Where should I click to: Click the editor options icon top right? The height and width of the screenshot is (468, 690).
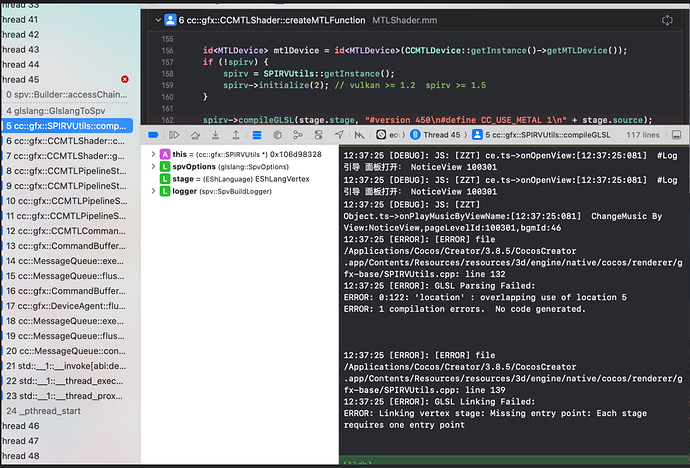(x=667, y=20)
